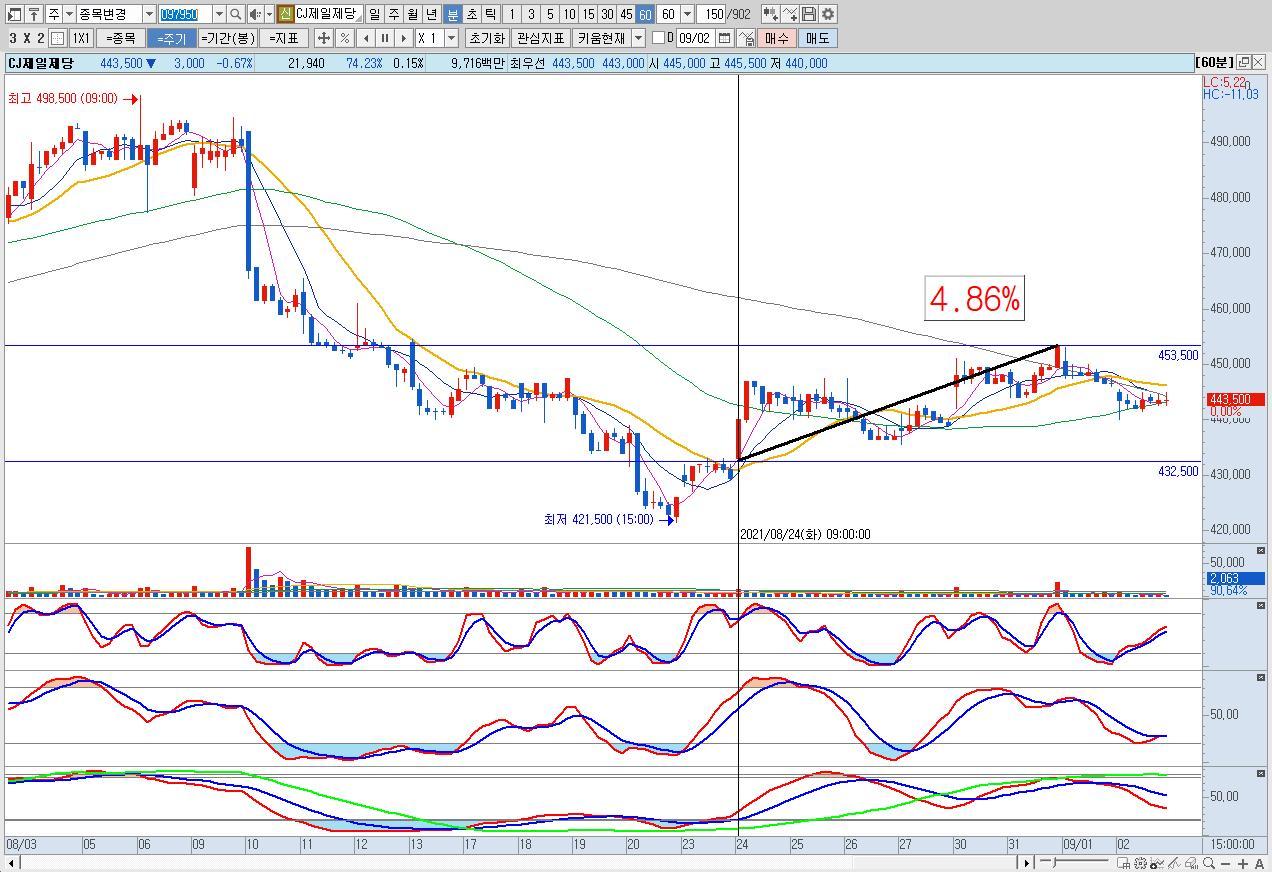The width and height of the screenshot is (1272, 872).
Task: Click the 관심지표 button
Action: point(540,38)
